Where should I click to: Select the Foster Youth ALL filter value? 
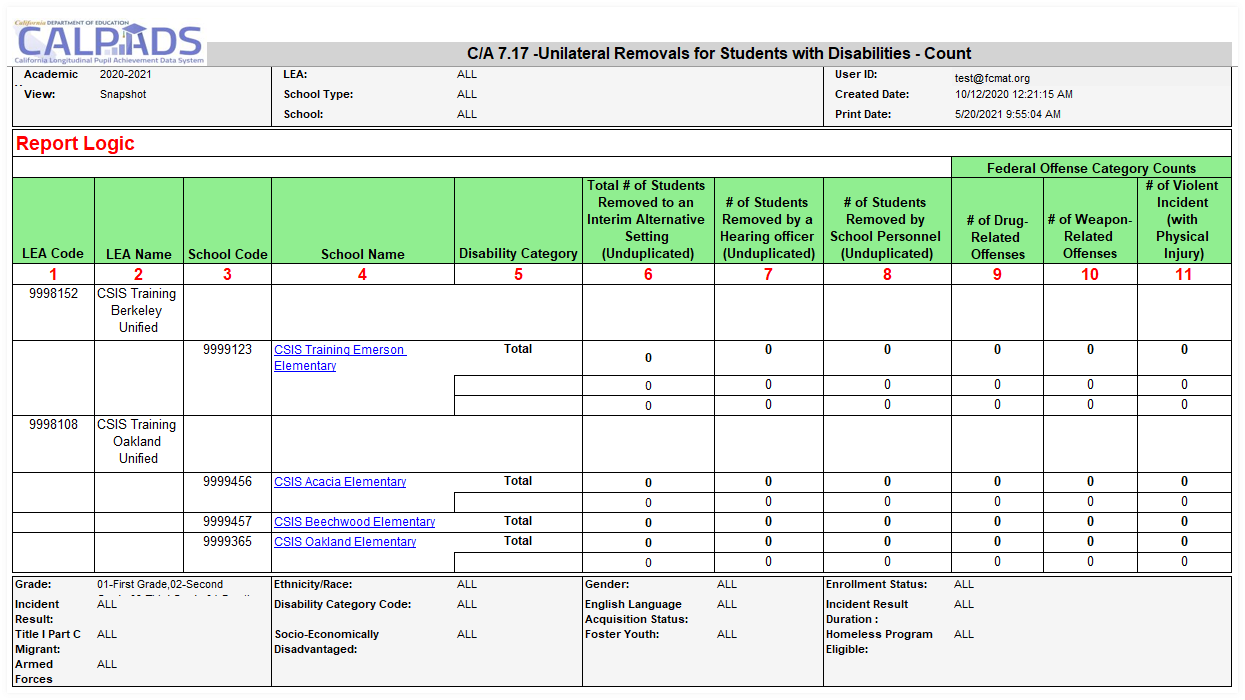click(724, 634)
